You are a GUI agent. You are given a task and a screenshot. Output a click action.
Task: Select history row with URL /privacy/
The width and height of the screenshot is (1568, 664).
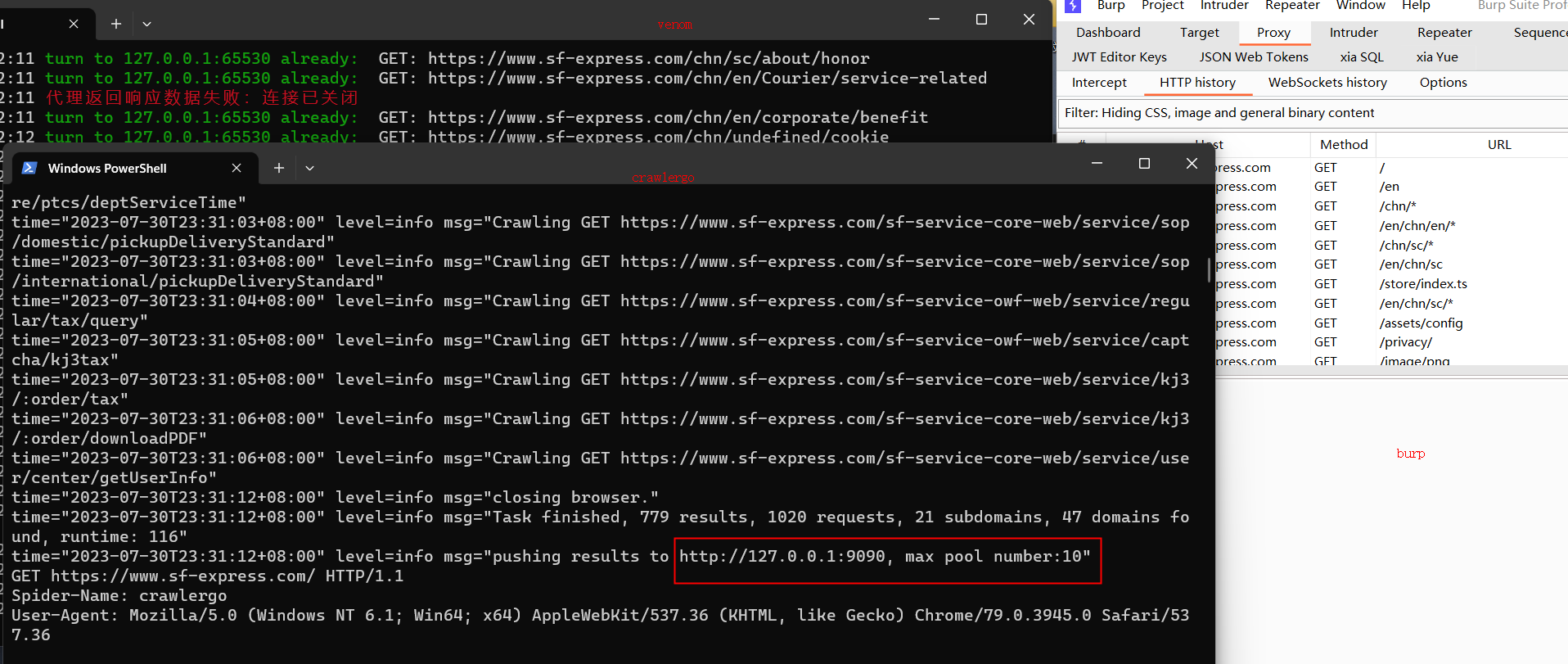click(1391, 342)
